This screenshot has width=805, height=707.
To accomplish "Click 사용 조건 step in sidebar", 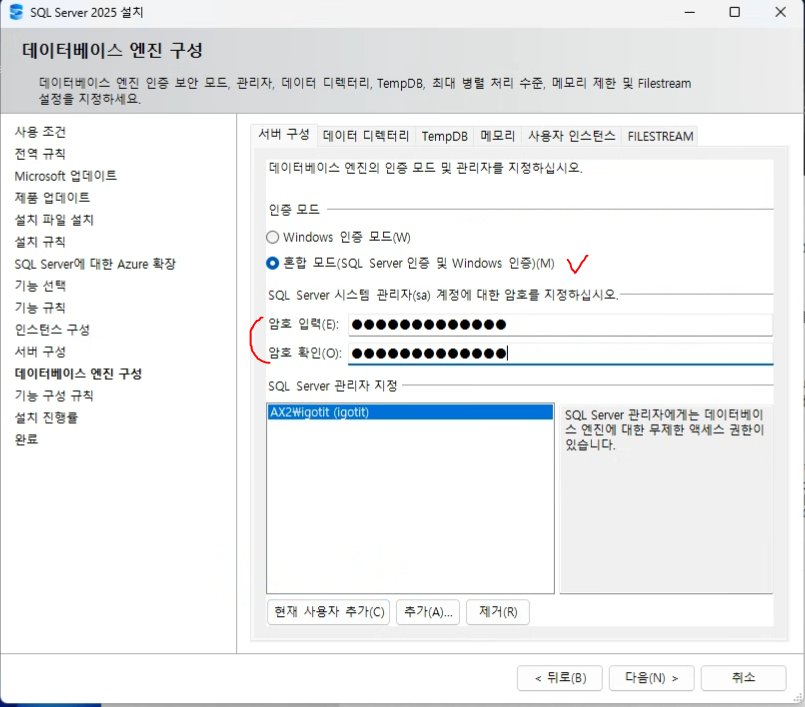I will coord(40,132).
